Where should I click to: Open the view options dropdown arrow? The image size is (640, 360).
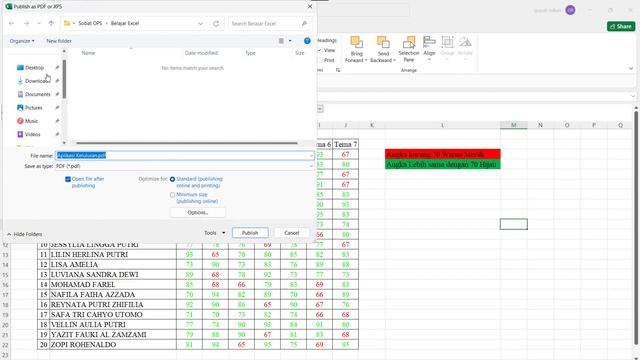pyautogui.click(x=290, y=41)
